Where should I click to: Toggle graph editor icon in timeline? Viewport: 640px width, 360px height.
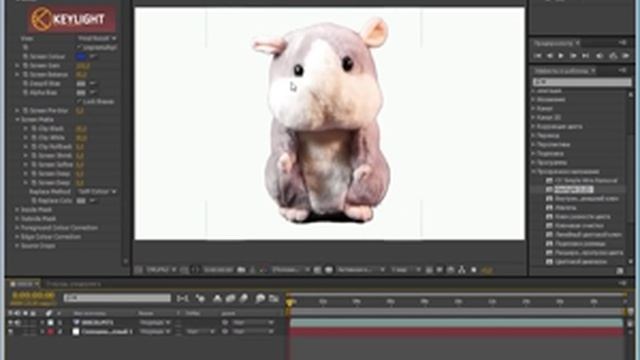(x=273, y=299)
